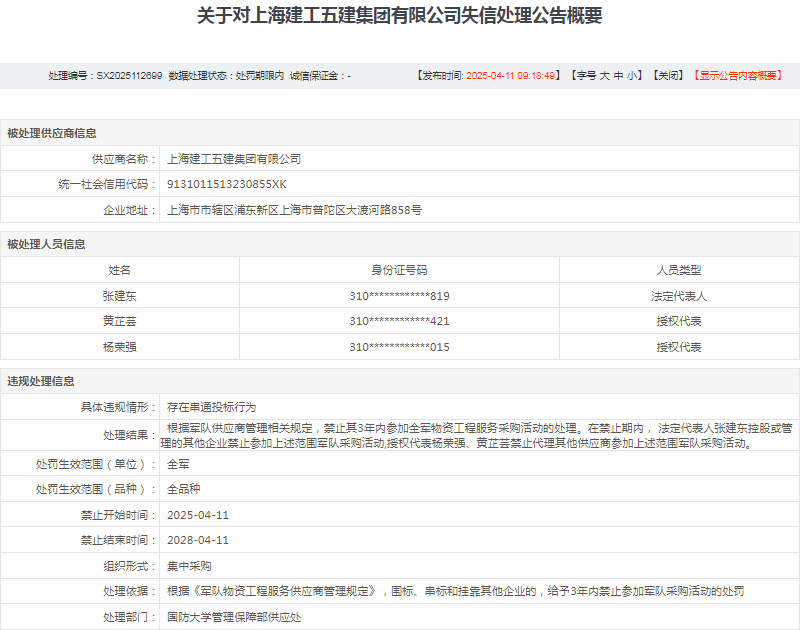
Task: Select the 黄芷芸 name cell
Action: click(120, 321)
